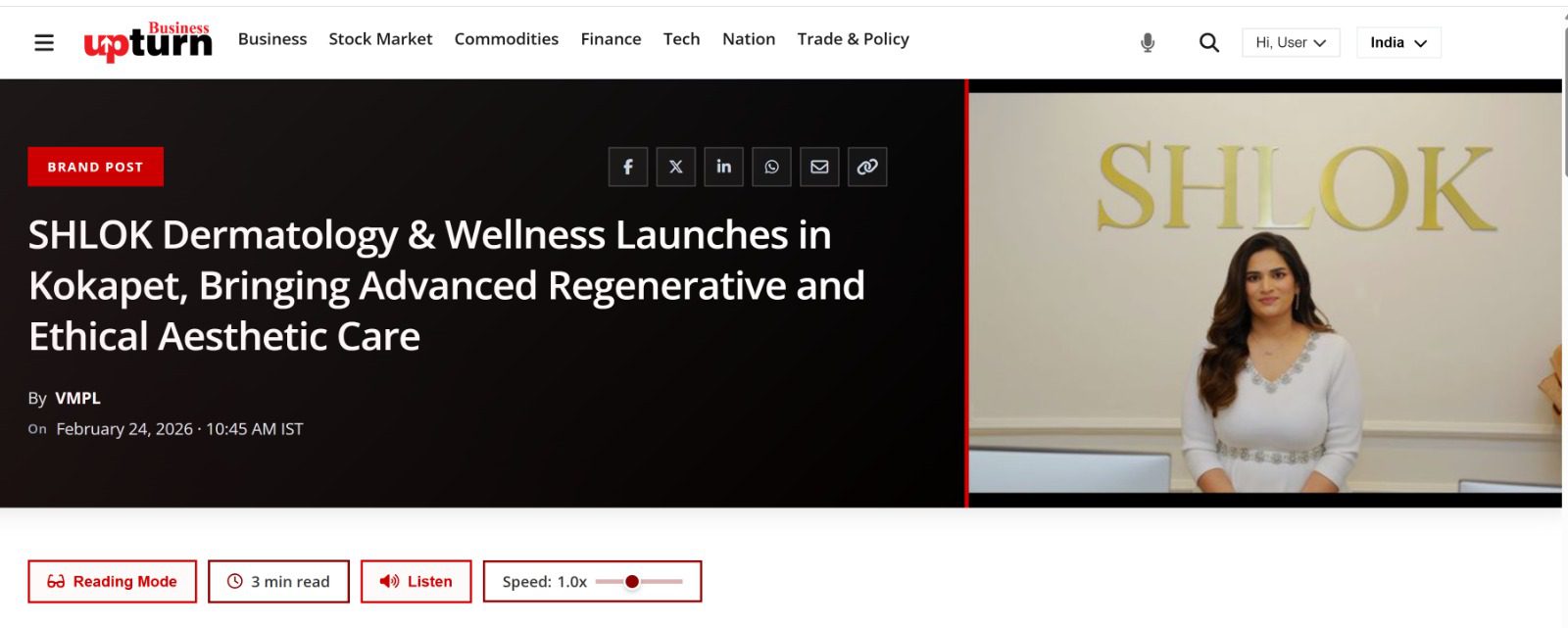Screen dimensions: 1568x628
Task: Copy article link
Action: pyautogui.click(x=867, y=167)
